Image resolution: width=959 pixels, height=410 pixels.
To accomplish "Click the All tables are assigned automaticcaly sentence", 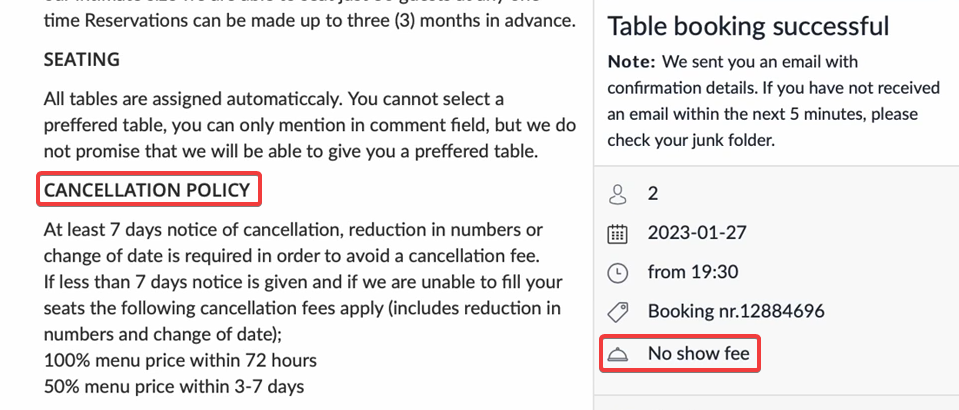I will coord(193,99).
